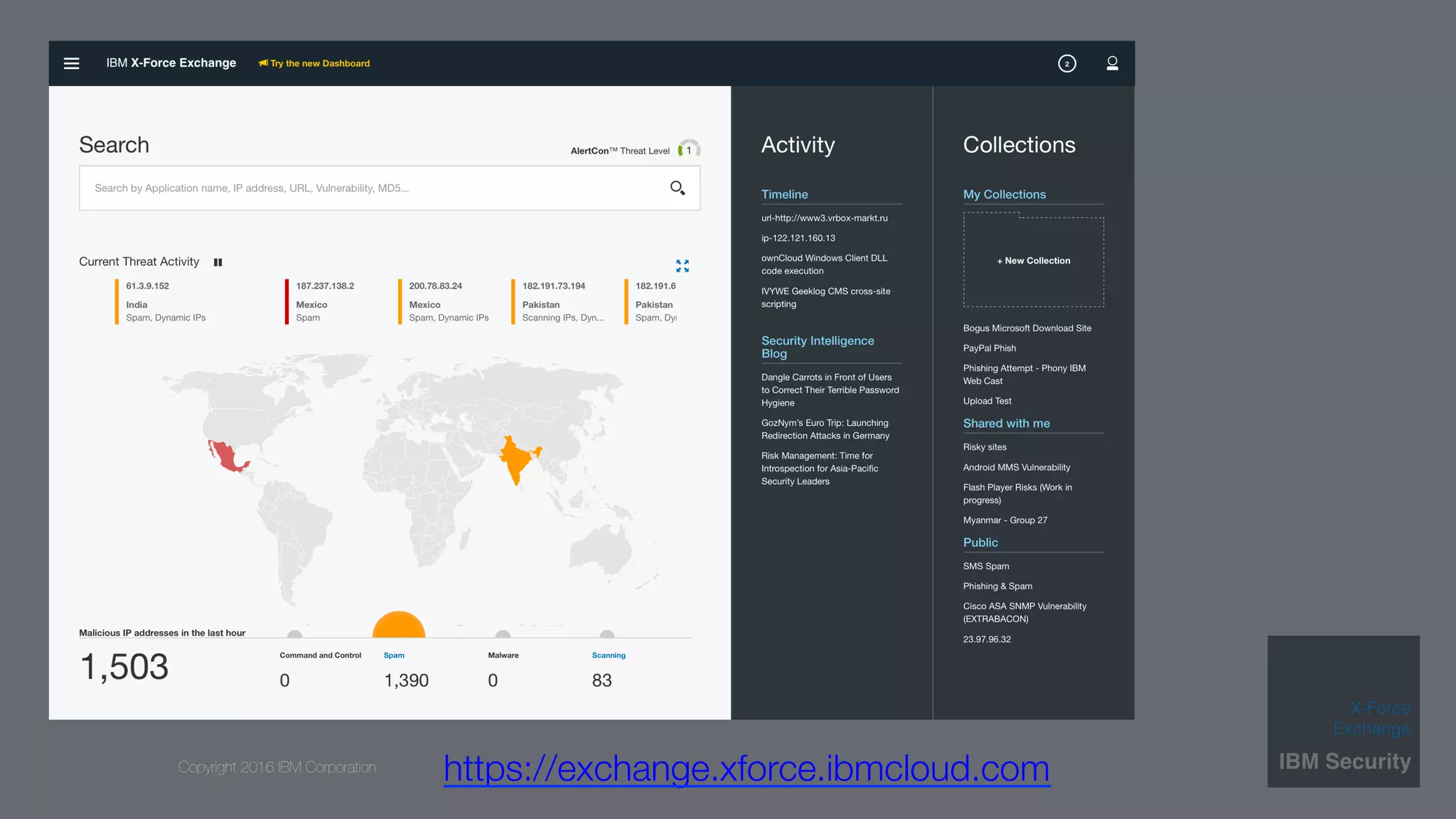
Task: Click the megaphone icon beside new Dashboard
Action: (263, 63)
